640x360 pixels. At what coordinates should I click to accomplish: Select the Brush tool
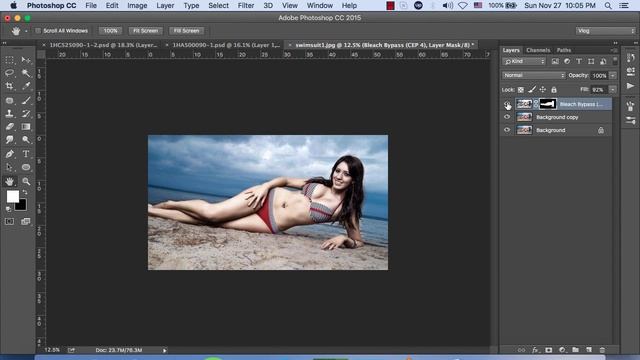(26, 100)
